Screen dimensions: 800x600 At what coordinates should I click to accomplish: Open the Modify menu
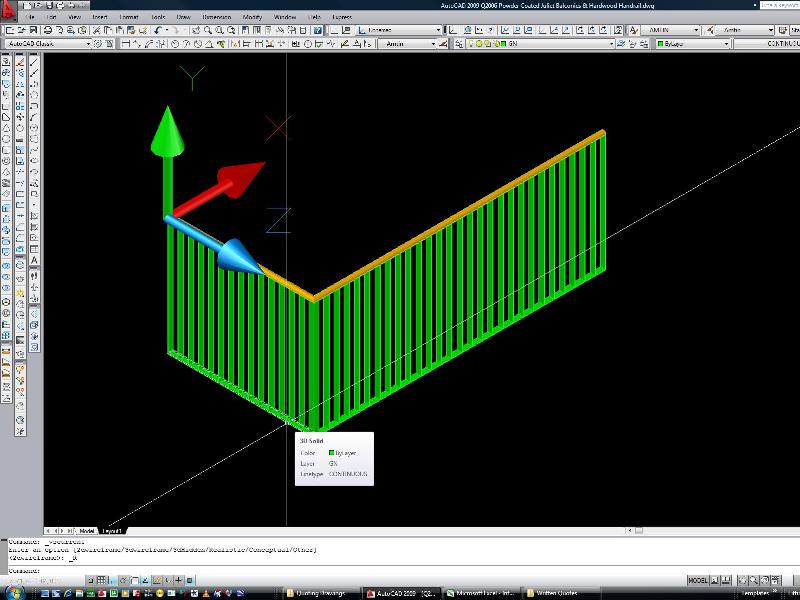pos(251,17)
